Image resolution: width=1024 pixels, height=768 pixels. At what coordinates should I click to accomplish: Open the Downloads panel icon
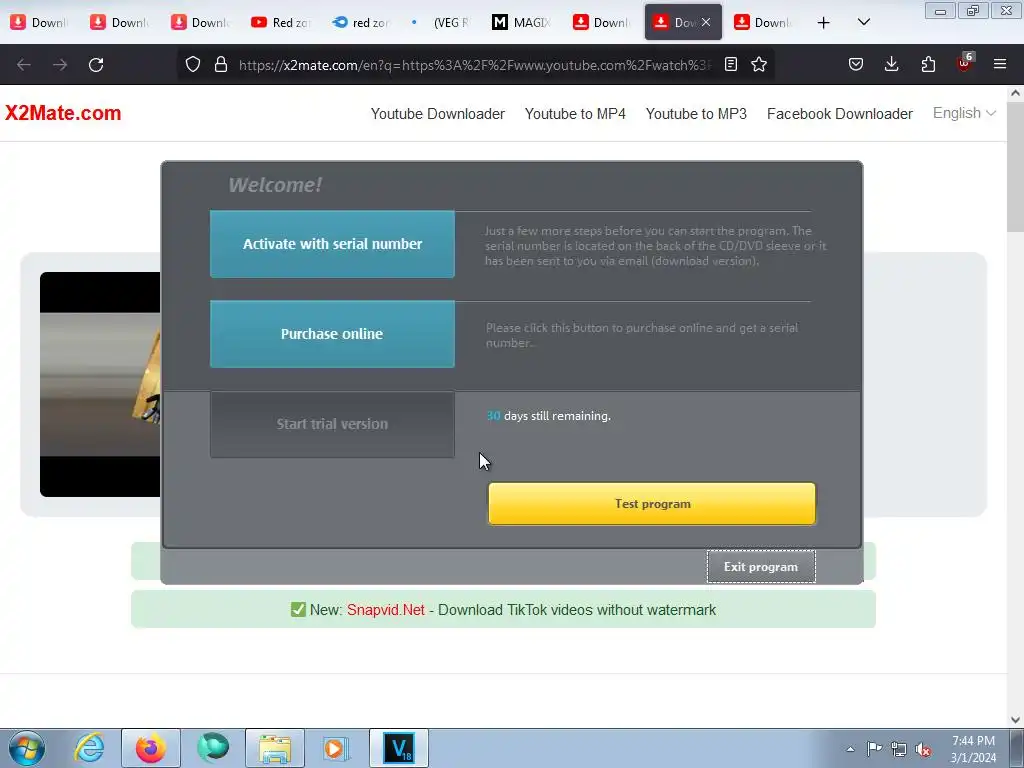(891, 65)
